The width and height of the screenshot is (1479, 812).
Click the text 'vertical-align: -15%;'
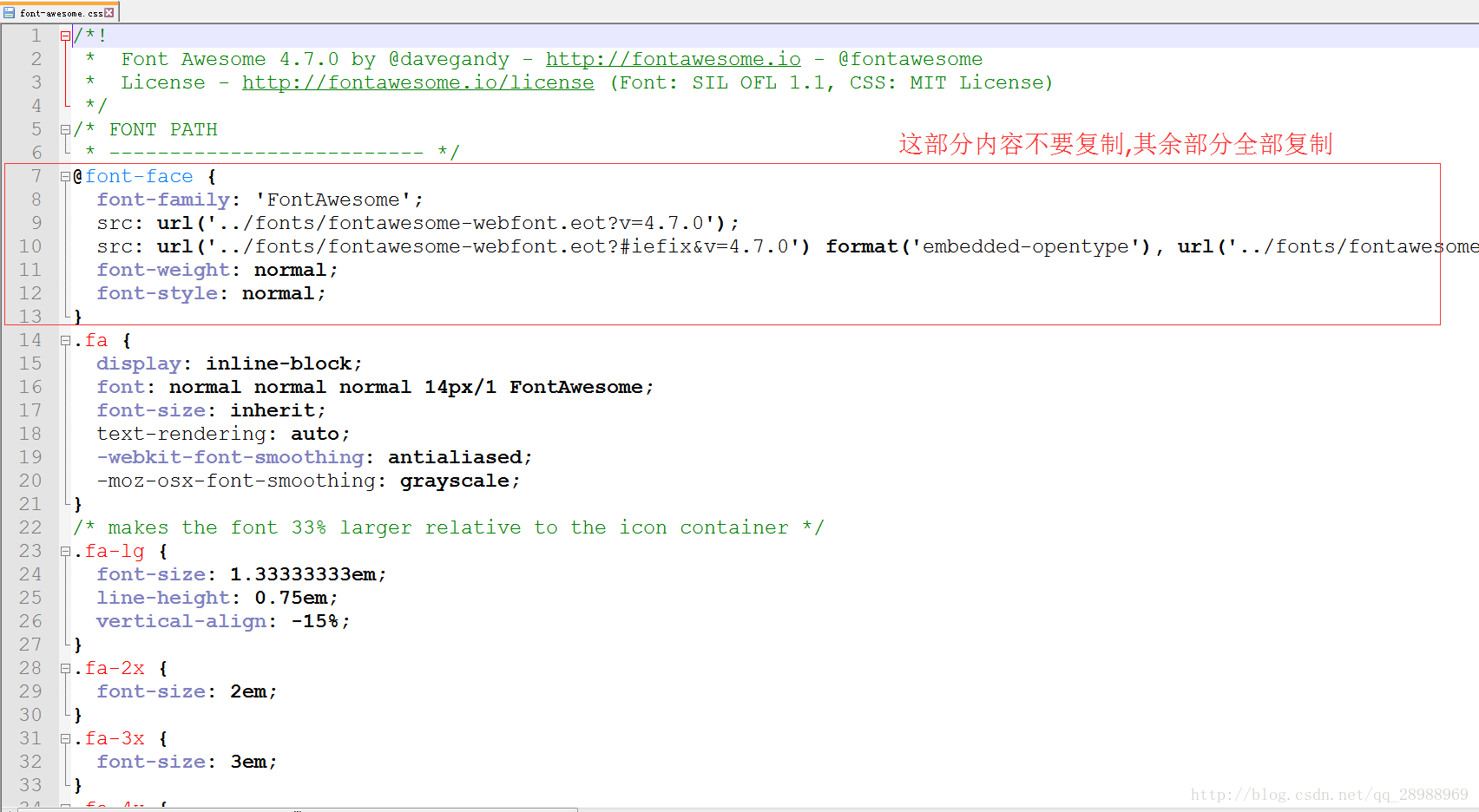tap(223, 621)
